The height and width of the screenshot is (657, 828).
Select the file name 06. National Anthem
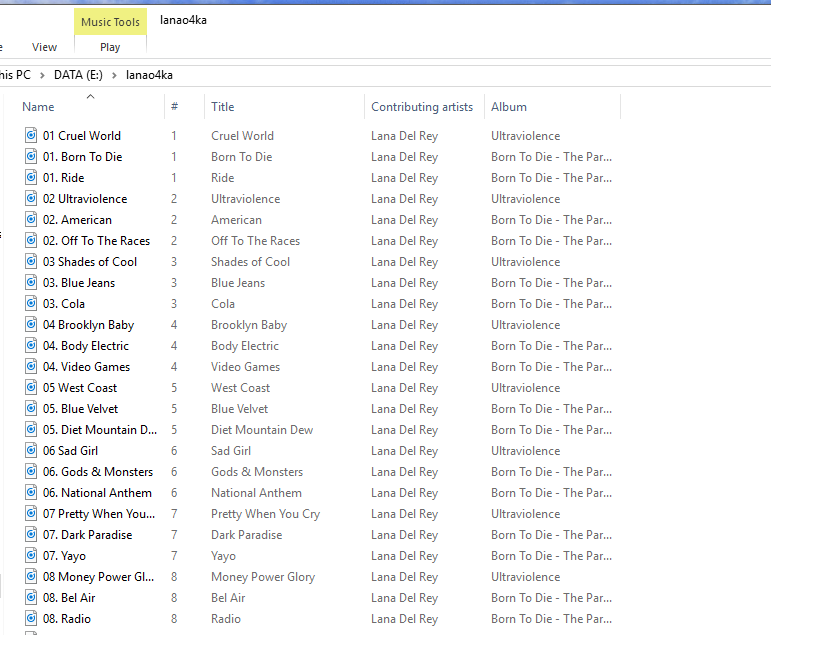97,493
